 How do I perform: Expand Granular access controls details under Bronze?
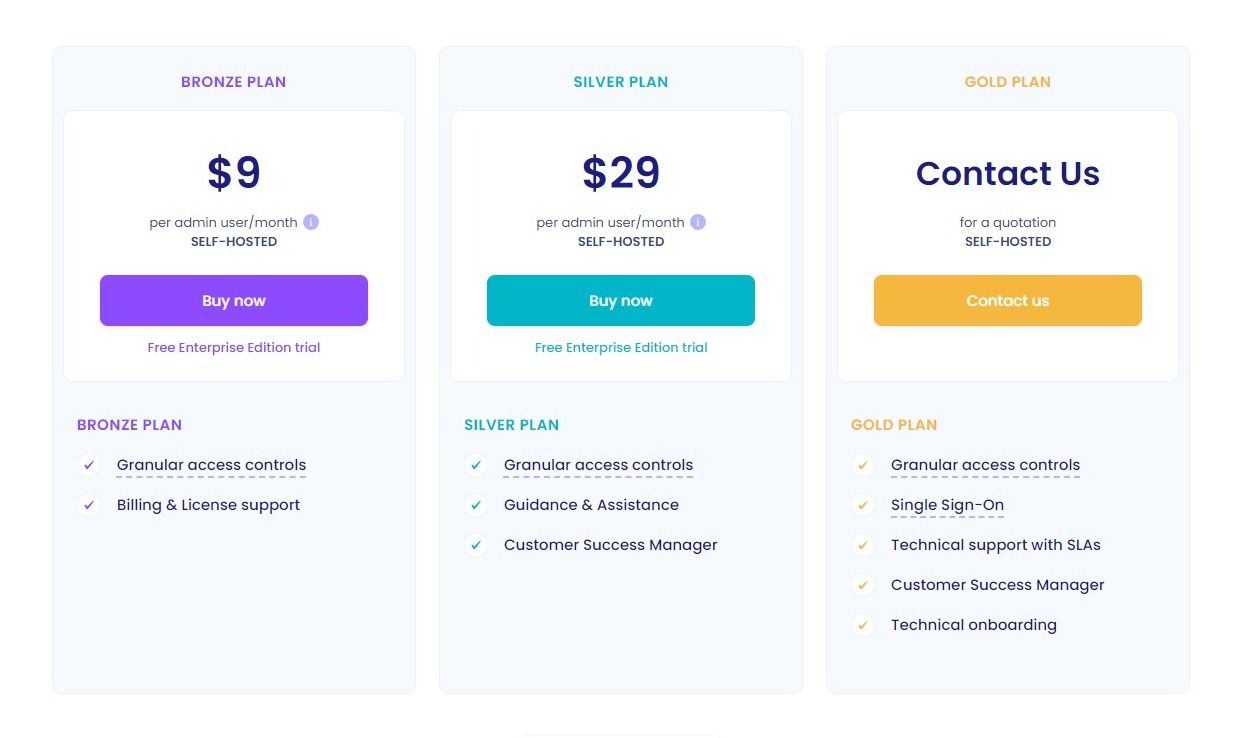pyautogui.click(x=211, y=464)
